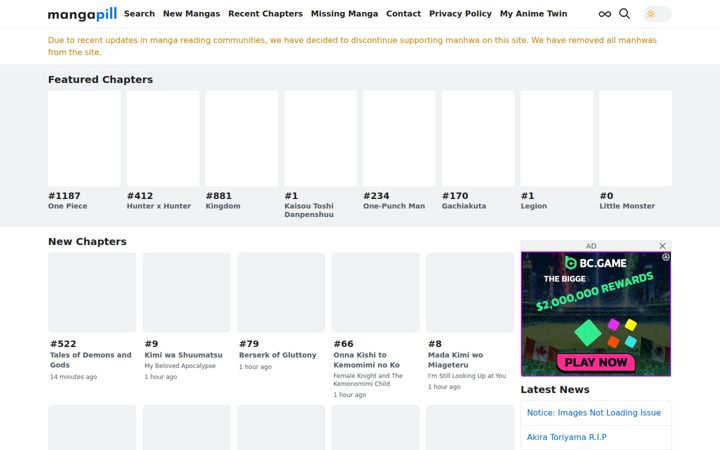The width and height of the screenshot is (720, 450).
Task: Open the Missing Manga page
Action: 344,14
